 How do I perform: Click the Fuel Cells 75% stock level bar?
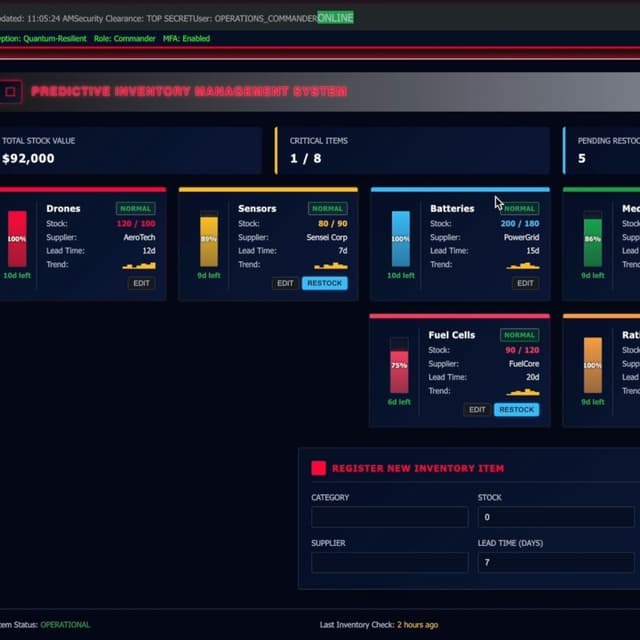coord(399,365)
